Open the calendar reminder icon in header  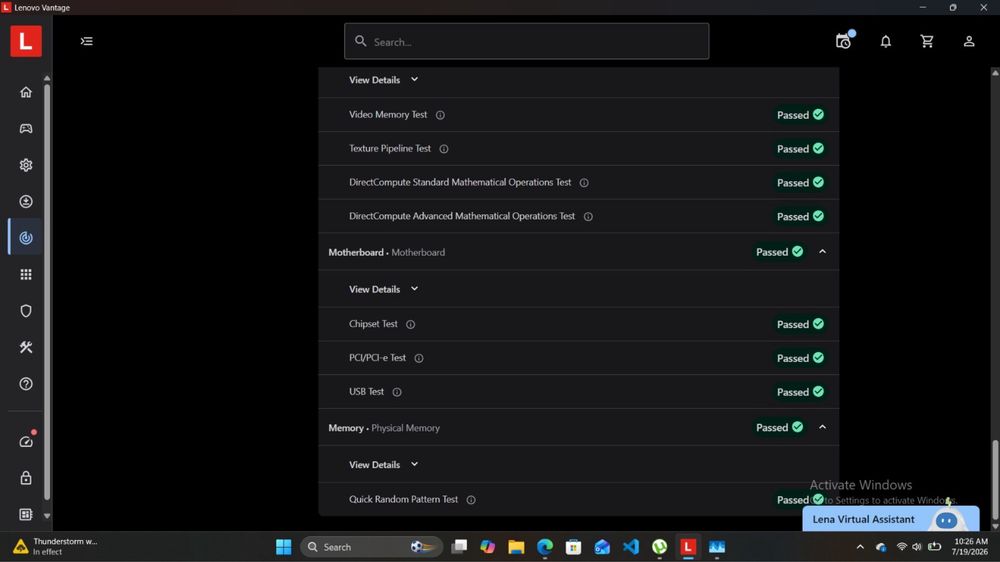[x=844, y=41]
